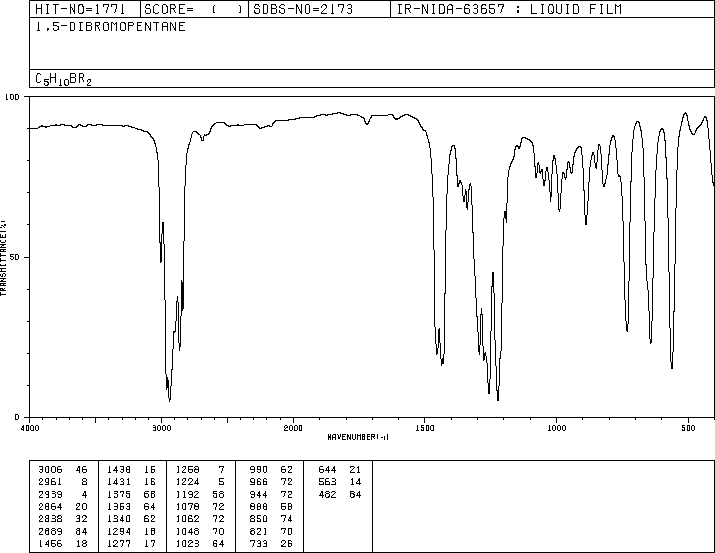Select peak 944 in the peak table
715x553 pixels.
click(x=259, y=494)
